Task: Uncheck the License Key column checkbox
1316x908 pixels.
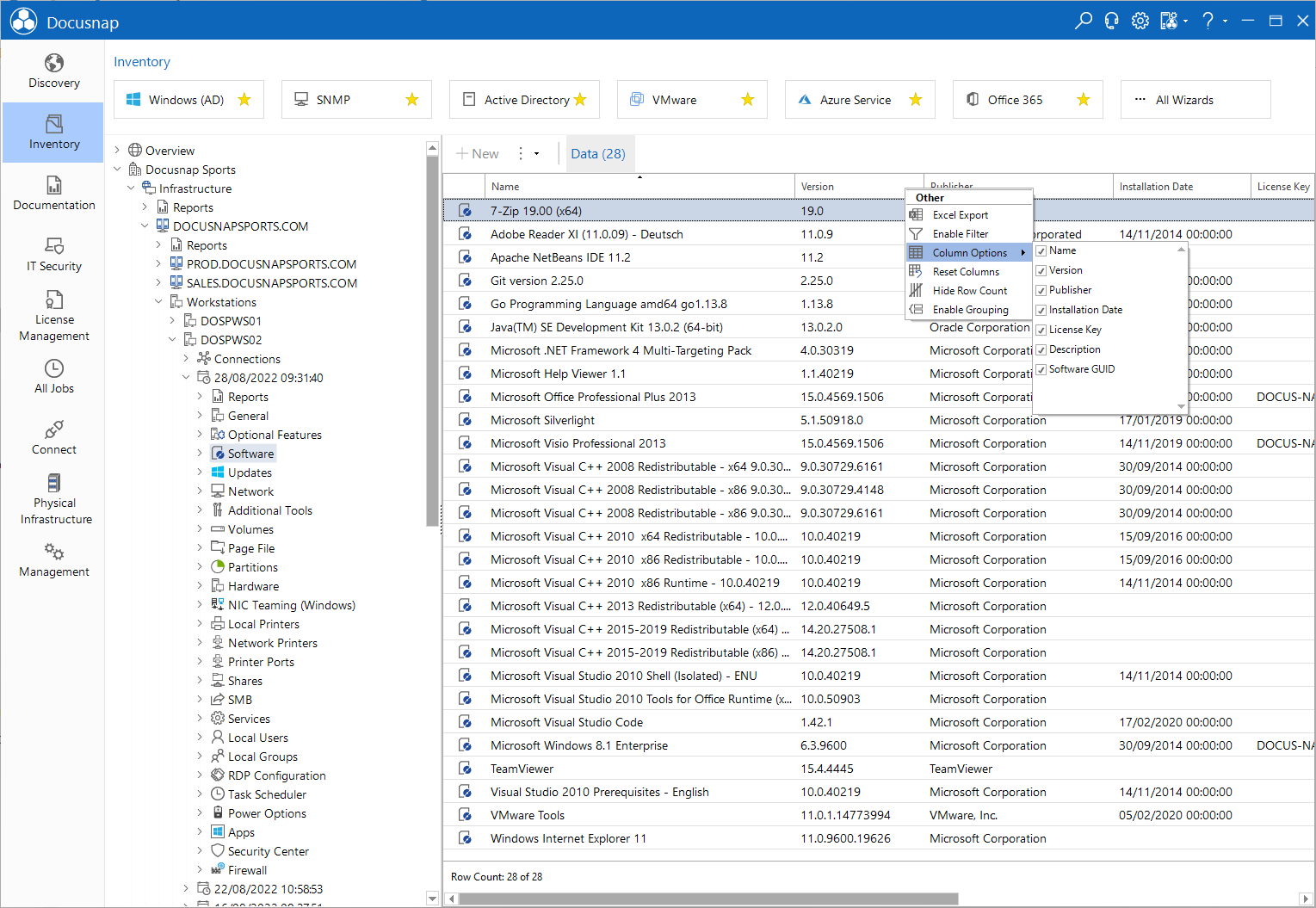Action: tap(1041, 330)
